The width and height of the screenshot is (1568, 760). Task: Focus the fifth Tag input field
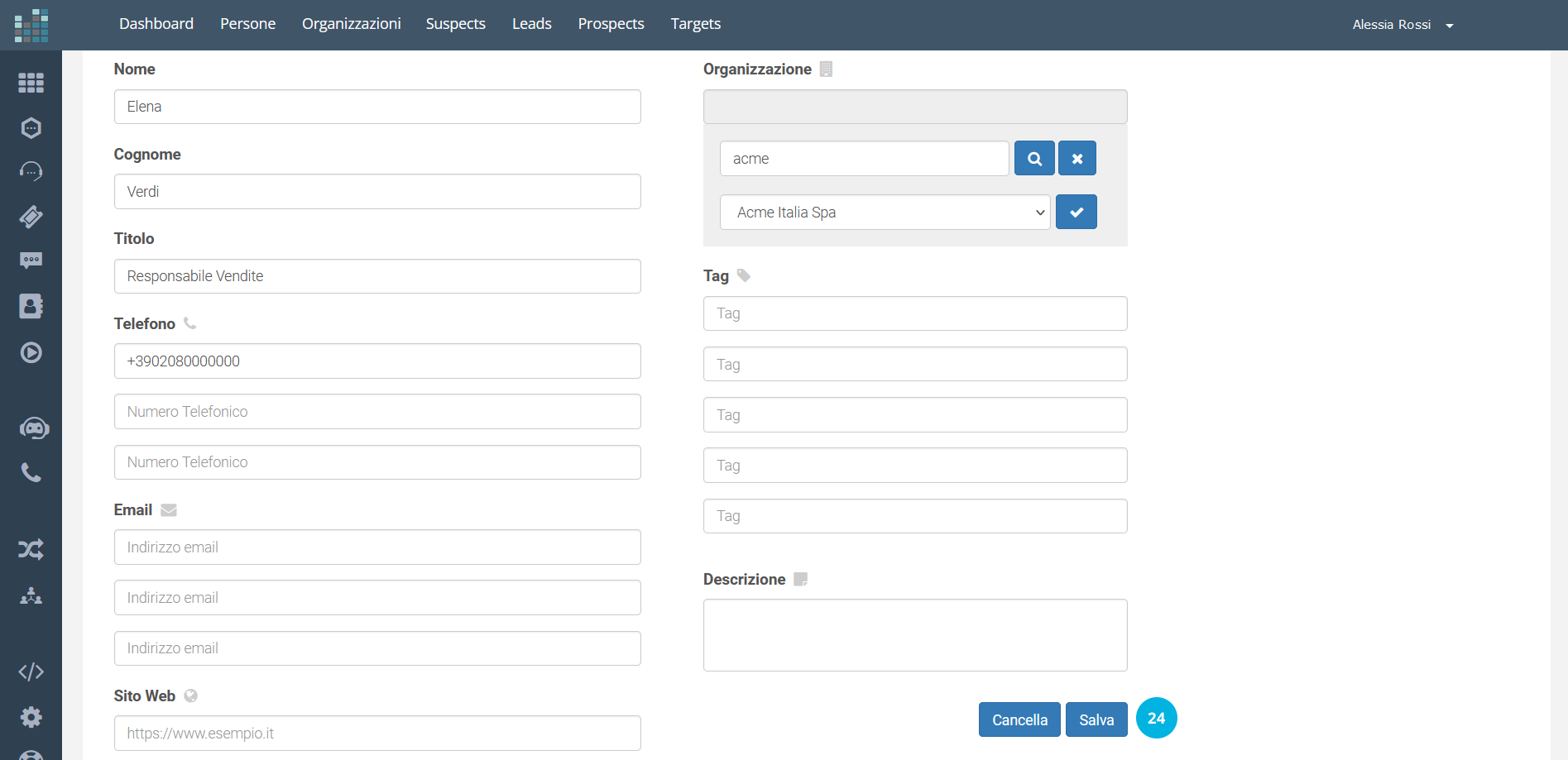coord(915,516)
